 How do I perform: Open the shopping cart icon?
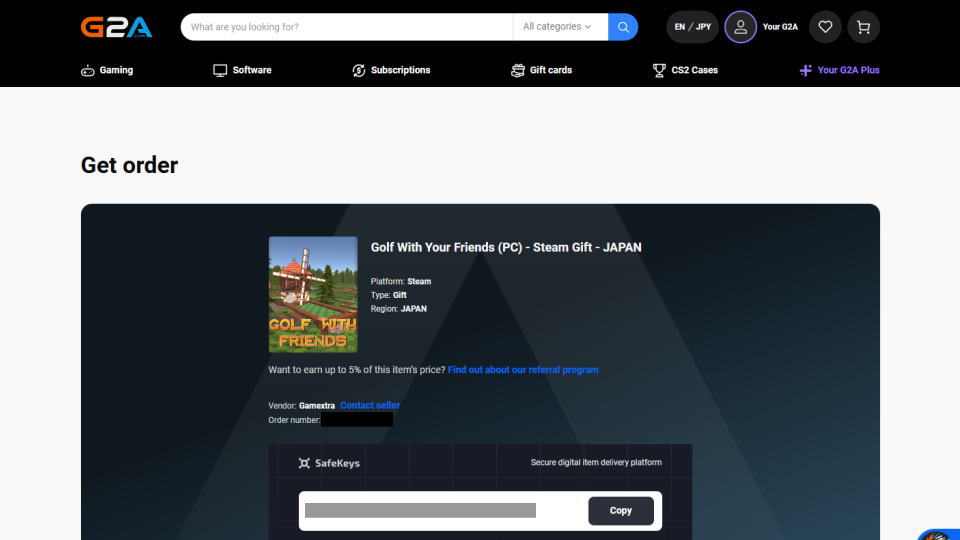pos(864,27)
